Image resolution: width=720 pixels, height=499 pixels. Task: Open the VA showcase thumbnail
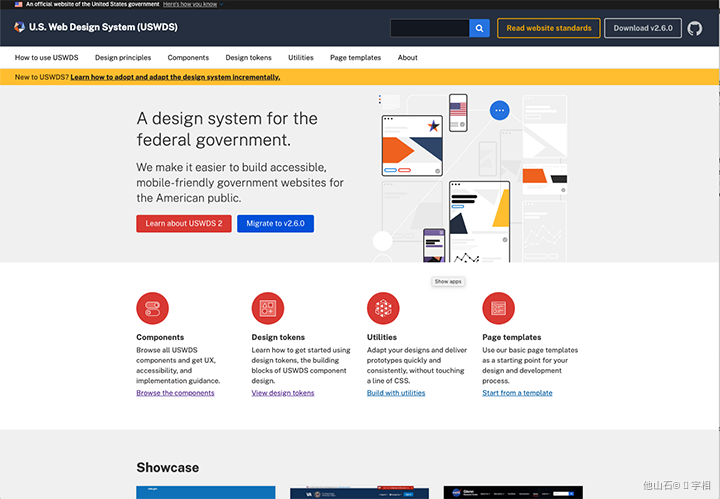(x=360, y=492)
